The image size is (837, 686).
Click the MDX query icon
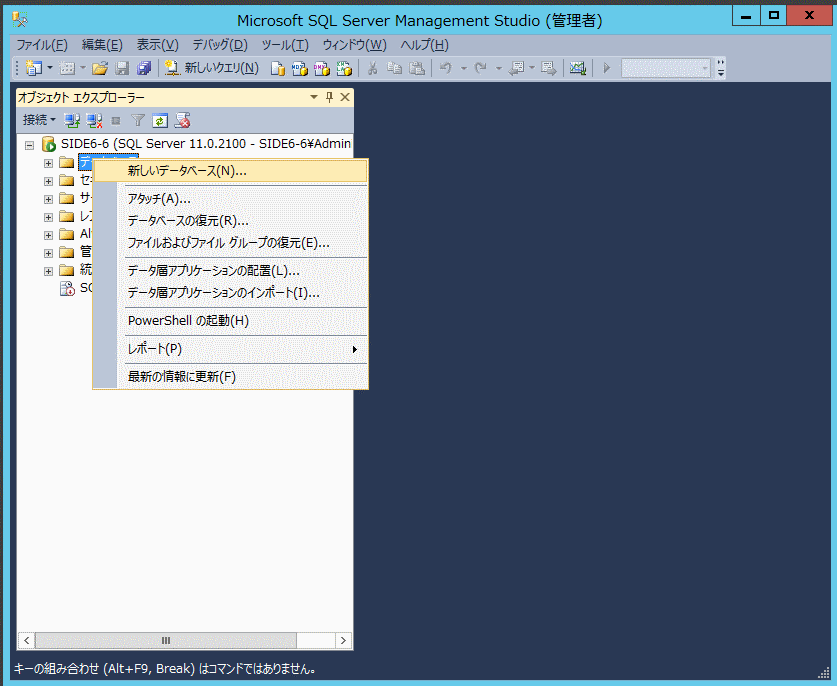click(x=299, y=68)
